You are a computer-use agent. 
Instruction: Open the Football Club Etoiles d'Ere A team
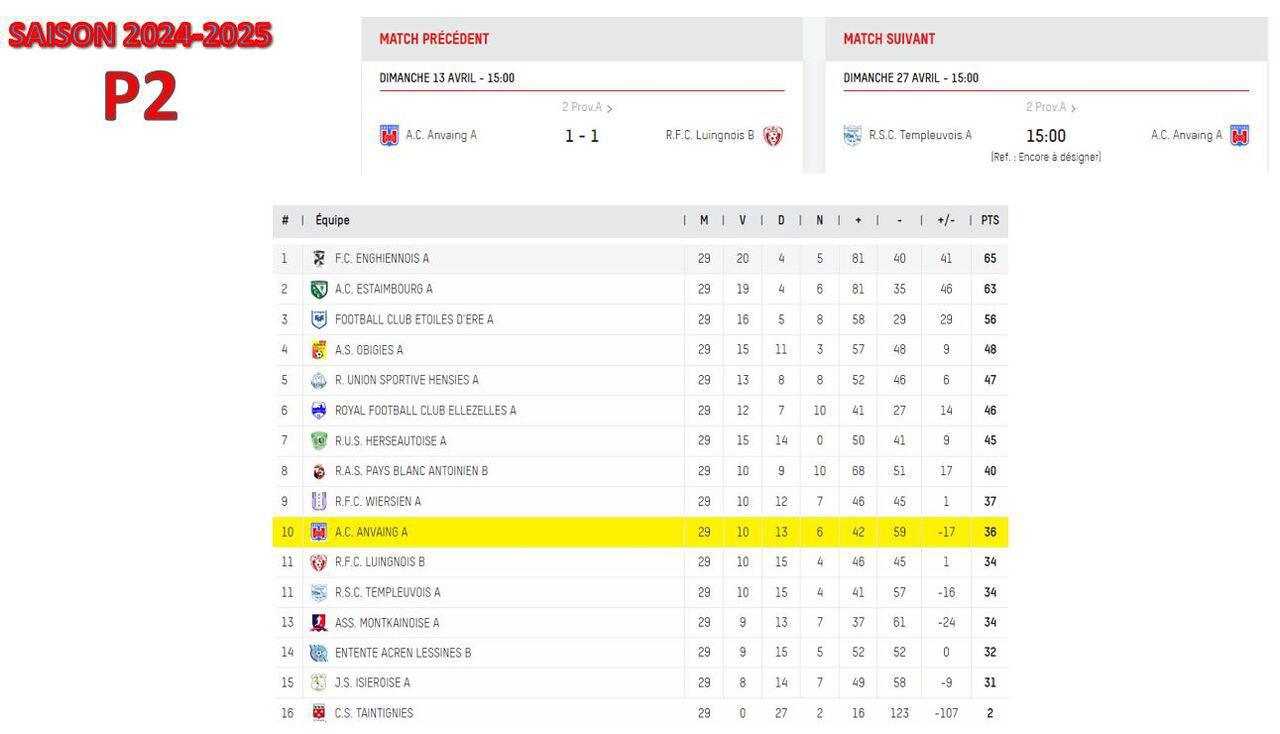(414, 320)
